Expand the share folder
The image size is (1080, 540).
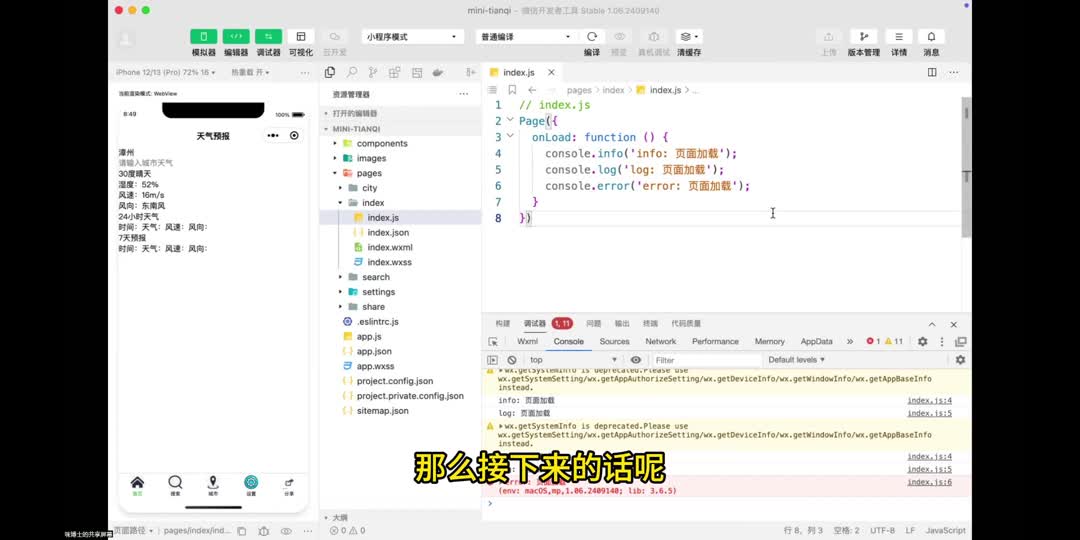(400, 307)
